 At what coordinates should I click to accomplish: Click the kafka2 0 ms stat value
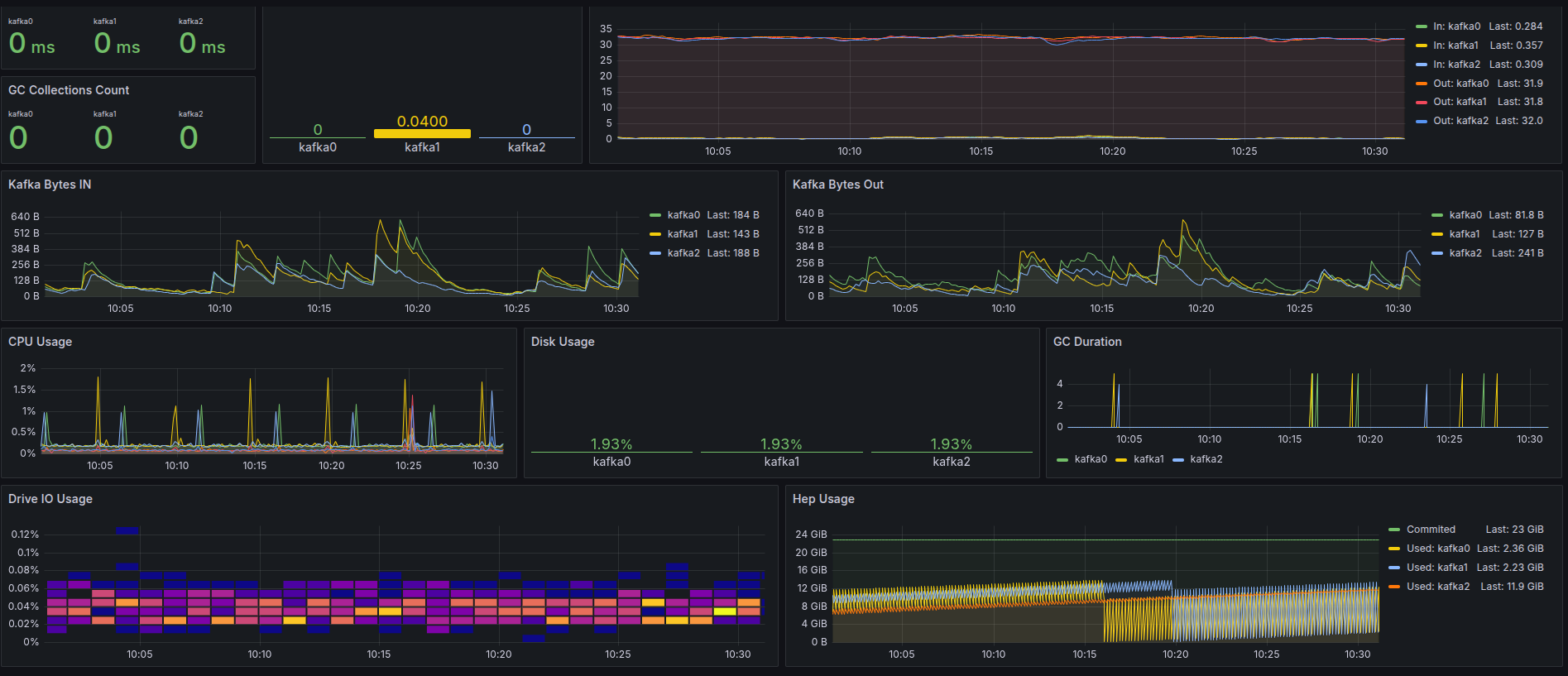pos(202,43)
